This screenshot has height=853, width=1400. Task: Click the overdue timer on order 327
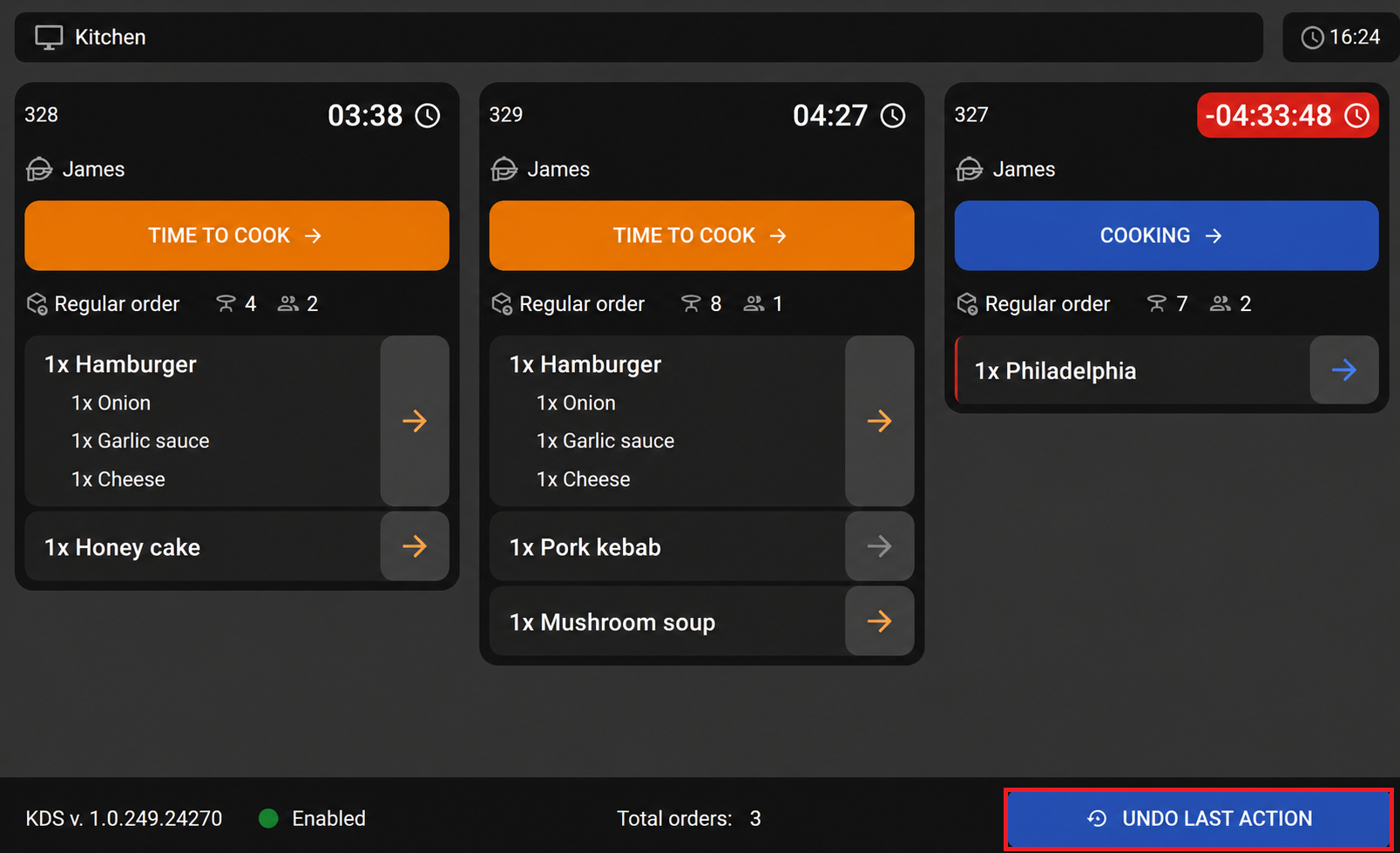point(1288,115)
